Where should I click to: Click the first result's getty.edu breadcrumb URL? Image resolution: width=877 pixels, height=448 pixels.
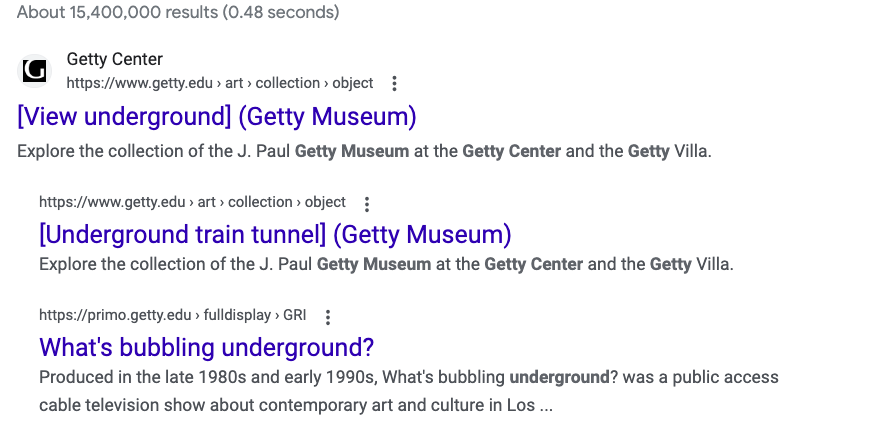[x=220, y=83]
